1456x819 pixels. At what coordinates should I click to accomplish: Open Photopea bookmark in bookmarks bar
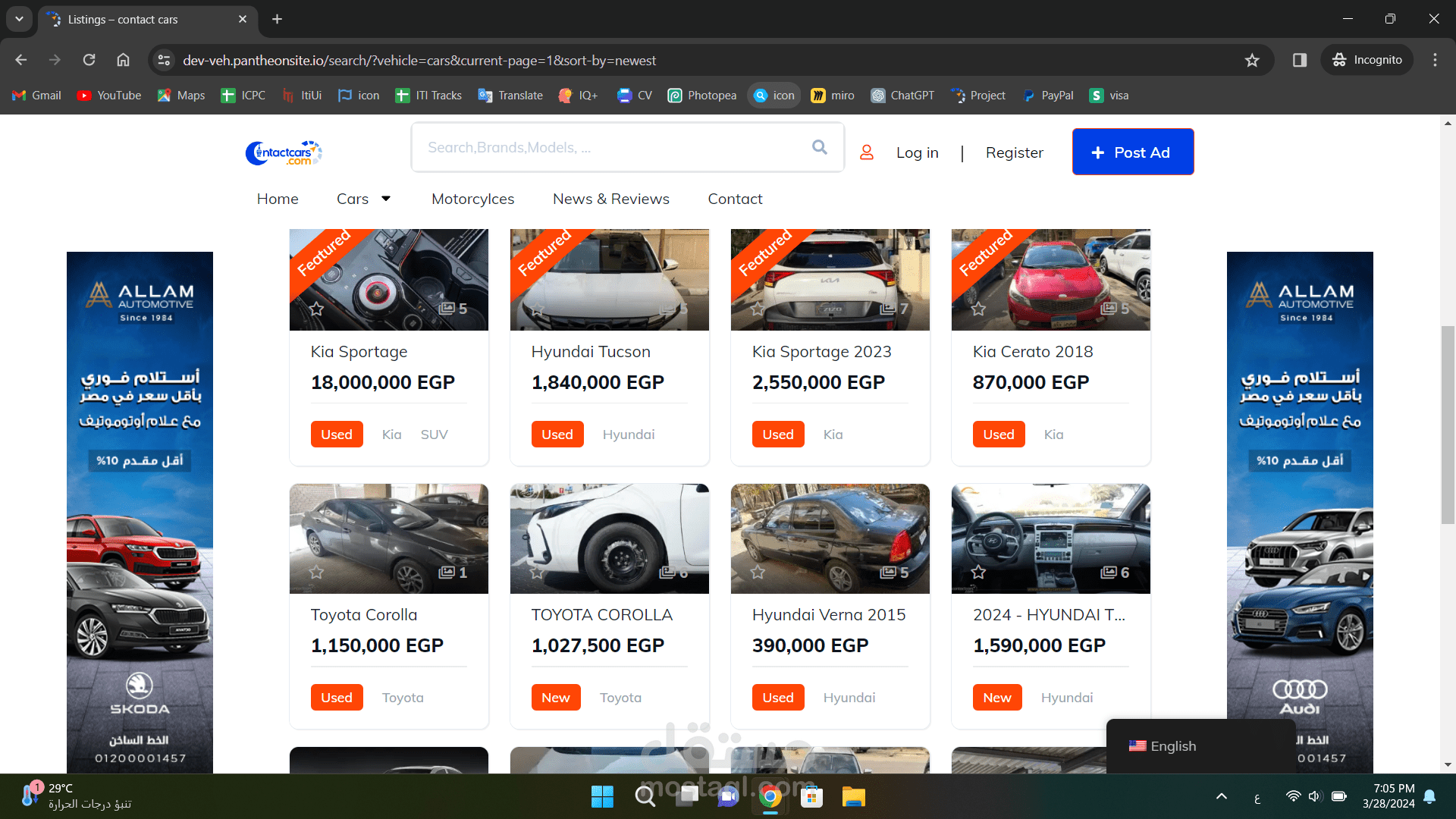701,96
